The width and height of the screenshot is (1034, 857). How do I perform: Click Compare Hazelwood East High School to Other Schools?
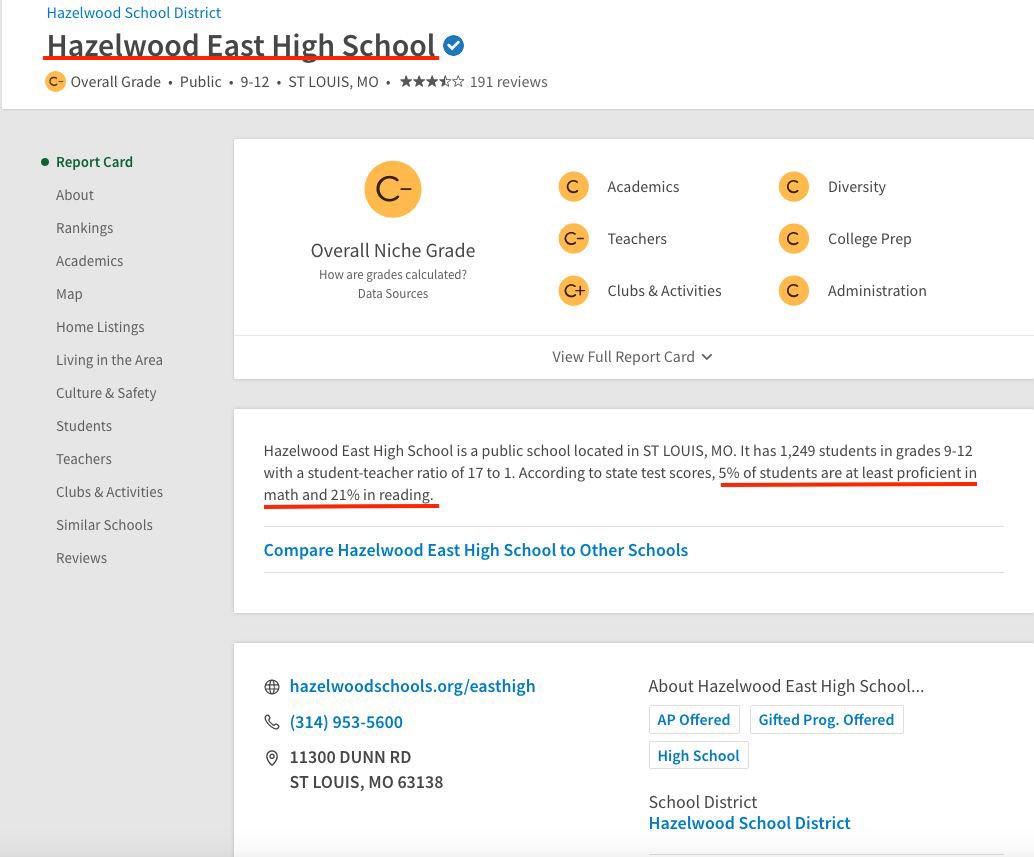(475, 550)
